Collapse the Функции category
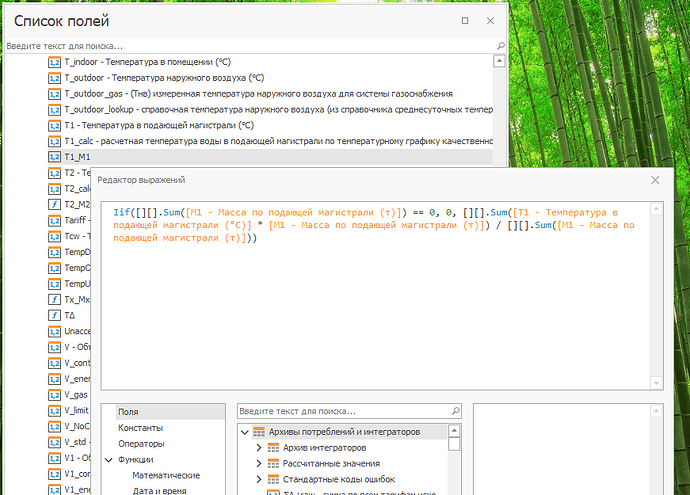The width and height of the screenshot is (690, 495). (109, 460)
